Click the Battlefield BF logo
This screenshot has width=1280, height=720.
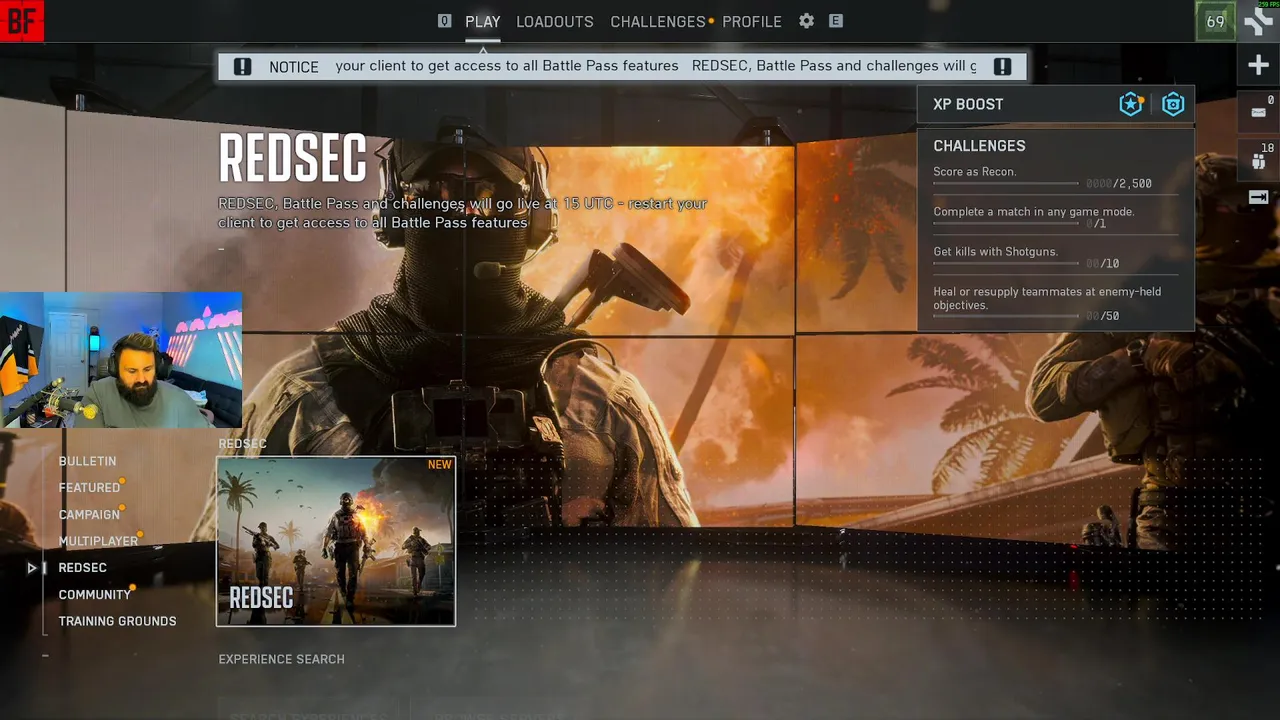[21, 21]
